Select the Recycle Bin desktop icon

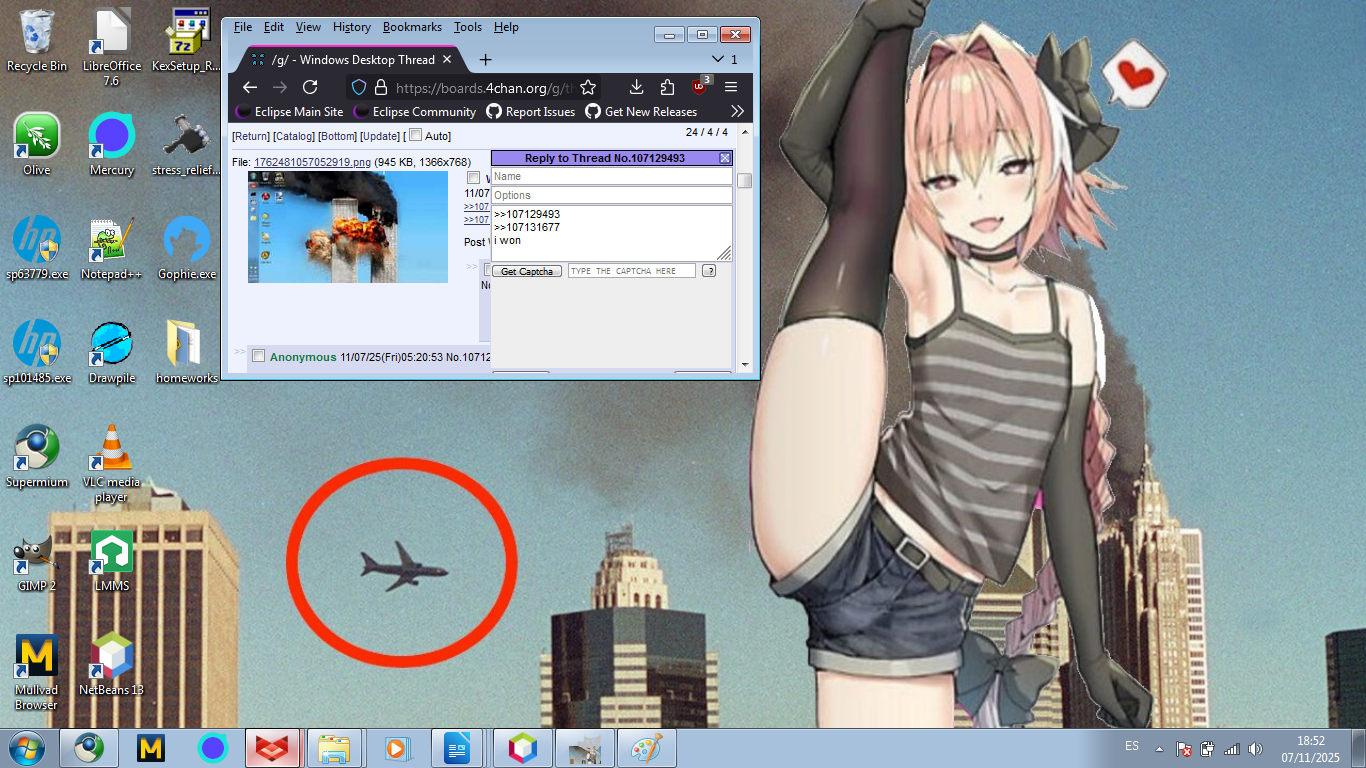(37, 41)
